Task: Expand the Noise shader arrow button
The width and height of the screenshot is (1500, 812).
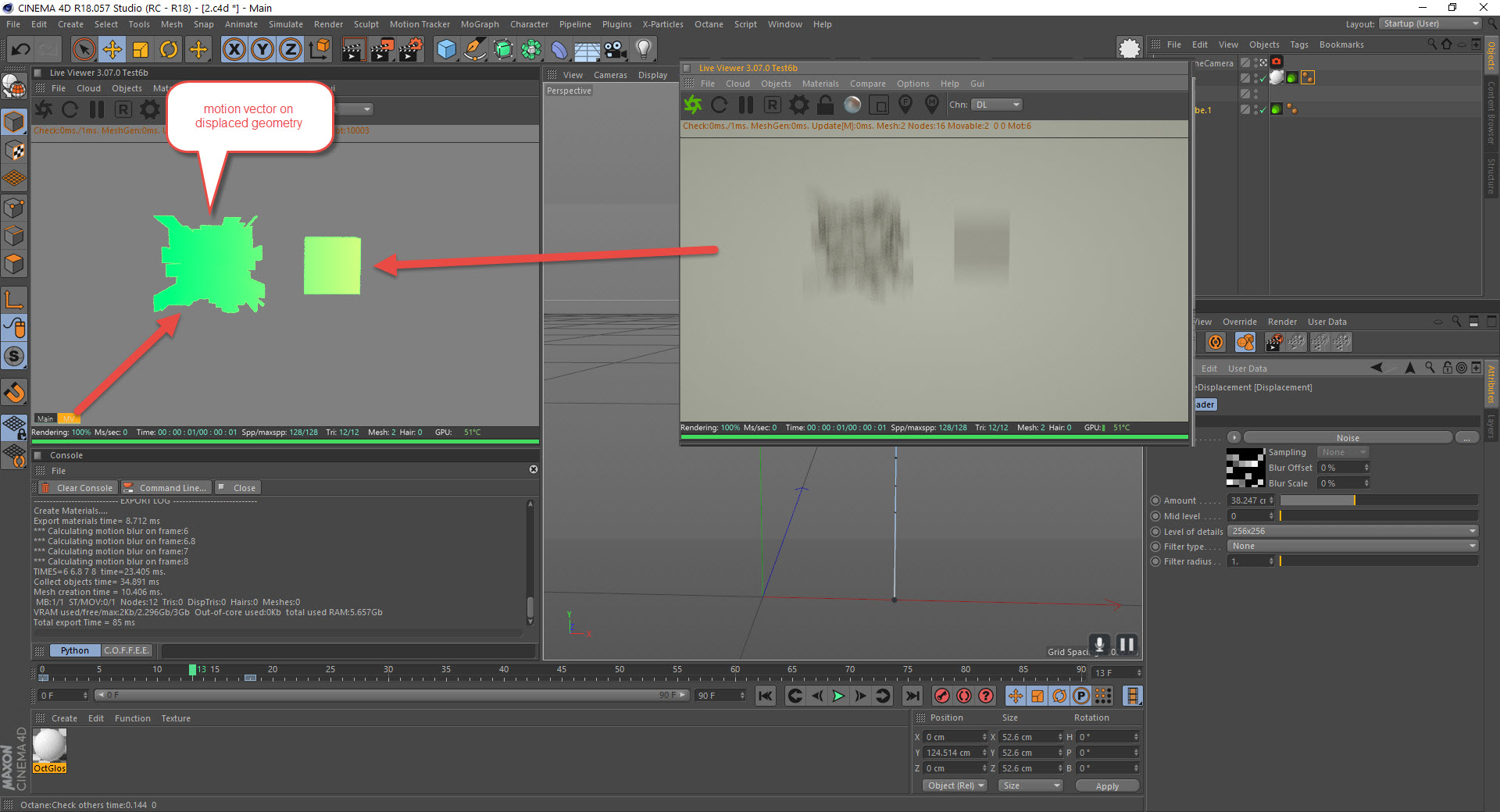Action: [x=1234, y=437]
